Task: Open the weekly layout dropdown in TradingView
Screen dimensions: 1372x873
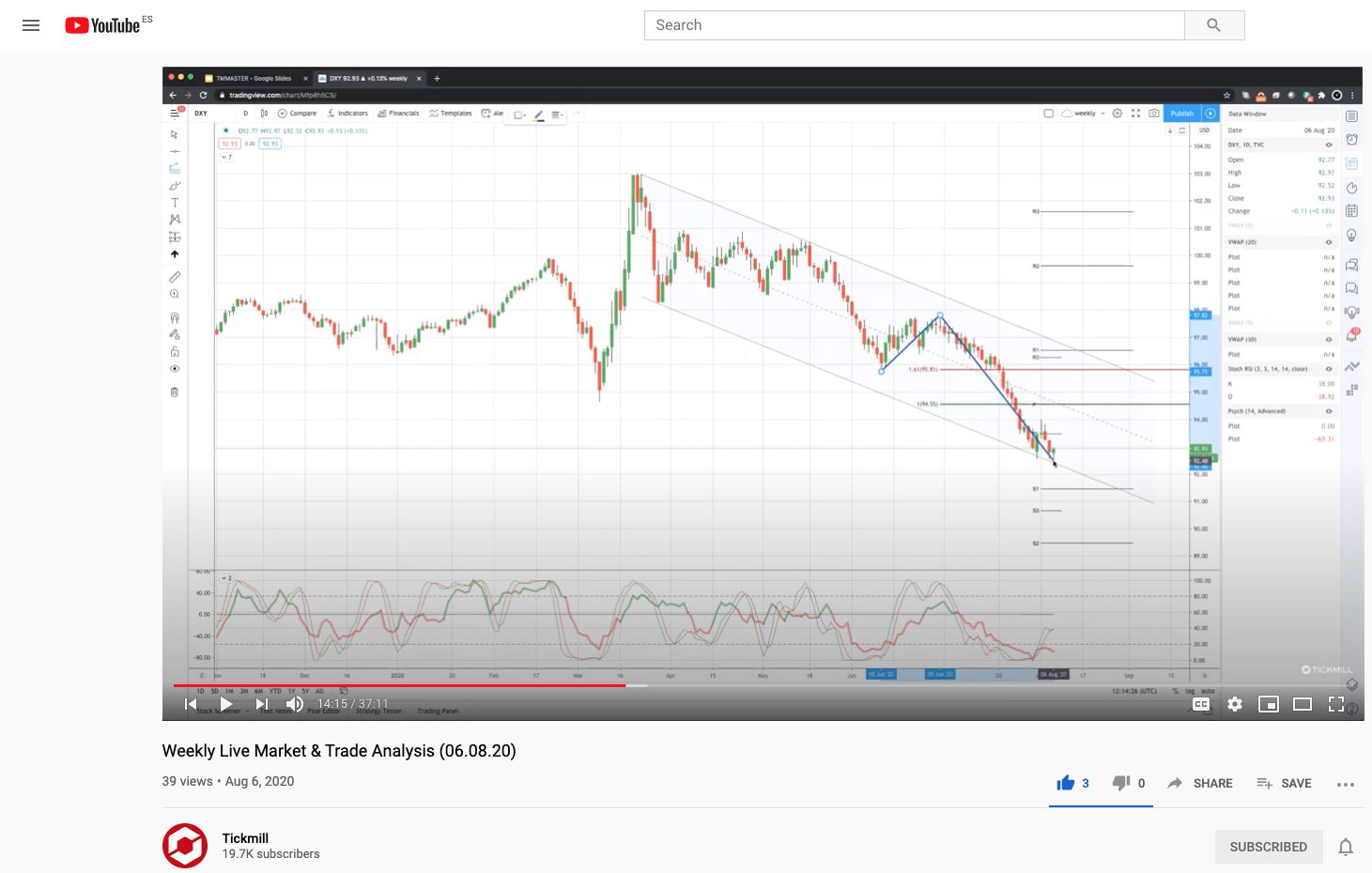Action: 1085,113
